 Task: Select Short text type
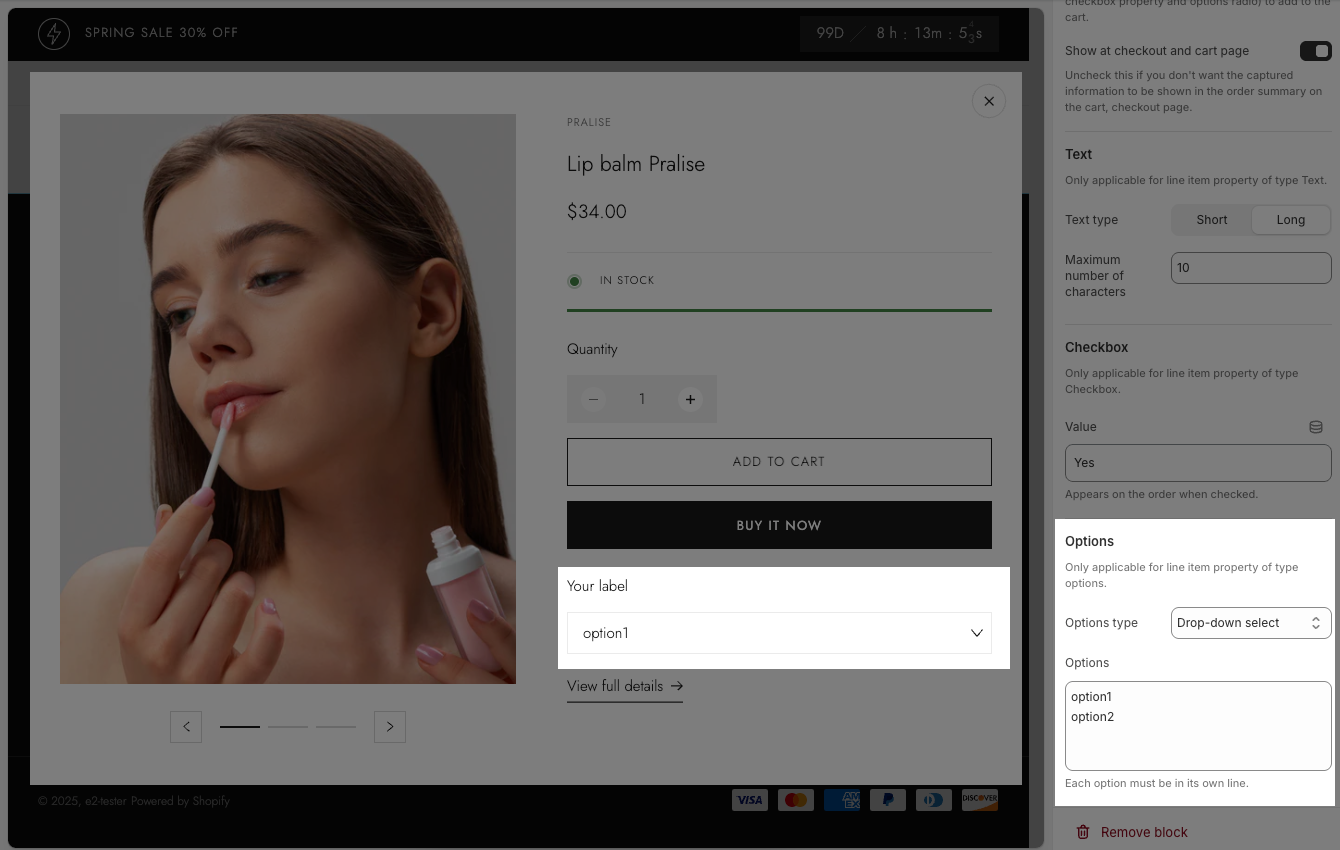click(x=1211, y=220)
